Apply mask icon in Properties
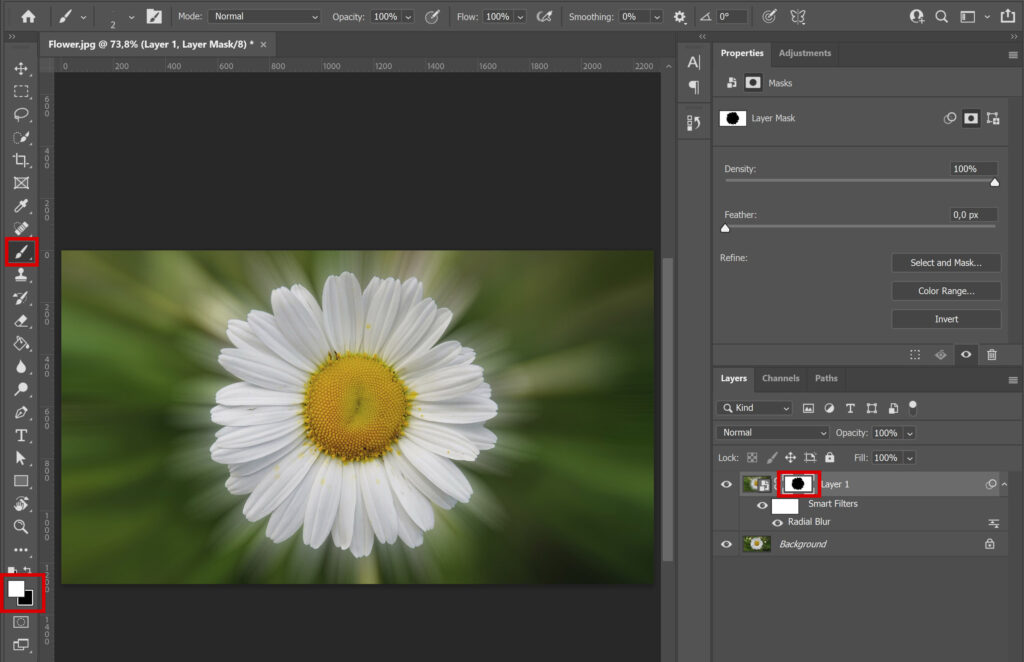The width and height of the screenshot is (1024, 662). tap(940, 355)
